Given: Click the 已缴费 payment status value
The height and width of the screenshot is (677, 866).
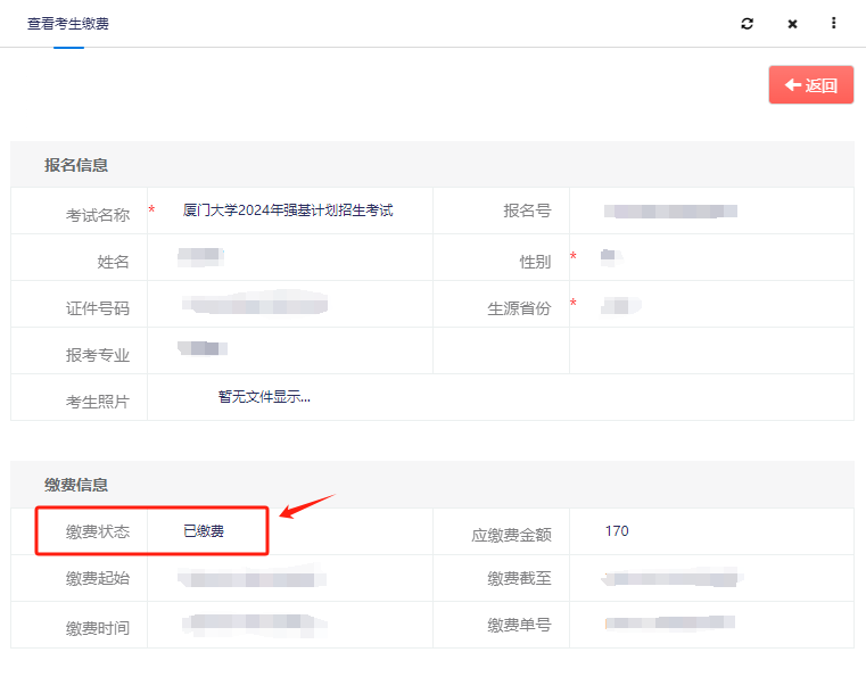Looking at the screenshot, I should click(x=204, y=531).
